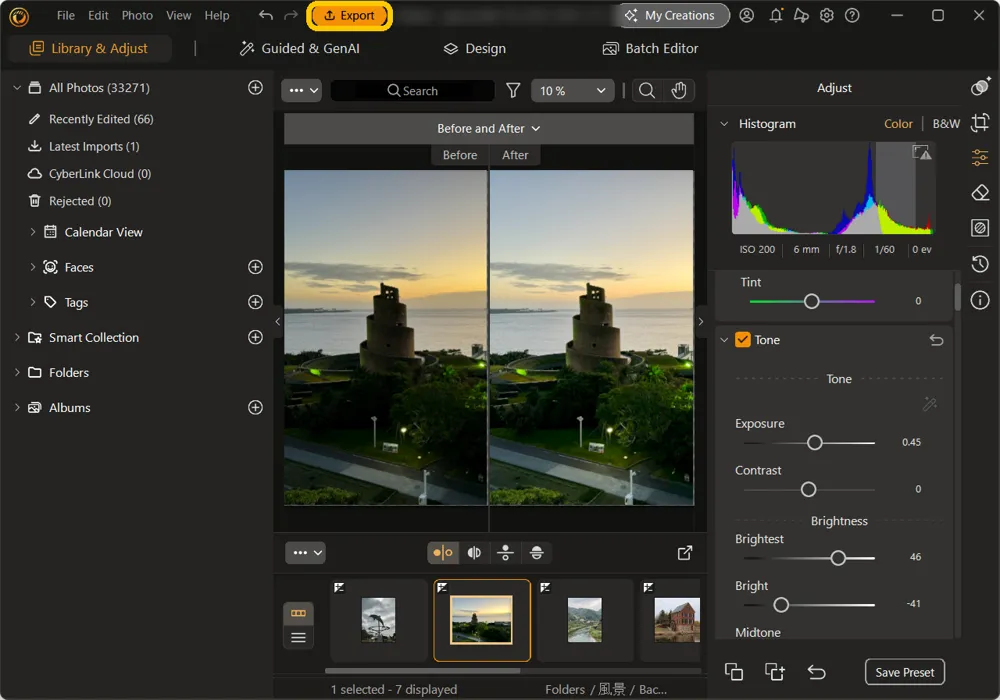Enable split top-bottom compare mode
The image size is (1000, 700).
[536, 553]
